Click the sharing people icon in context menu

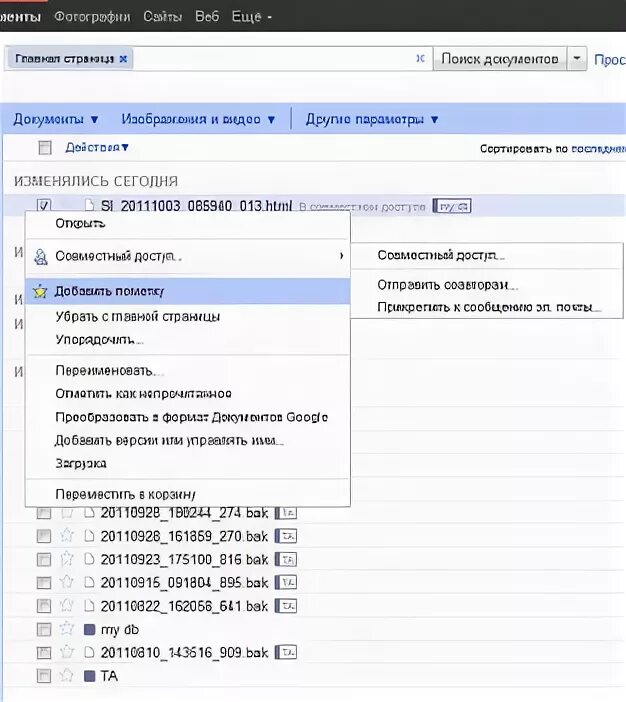coord(41,257)
